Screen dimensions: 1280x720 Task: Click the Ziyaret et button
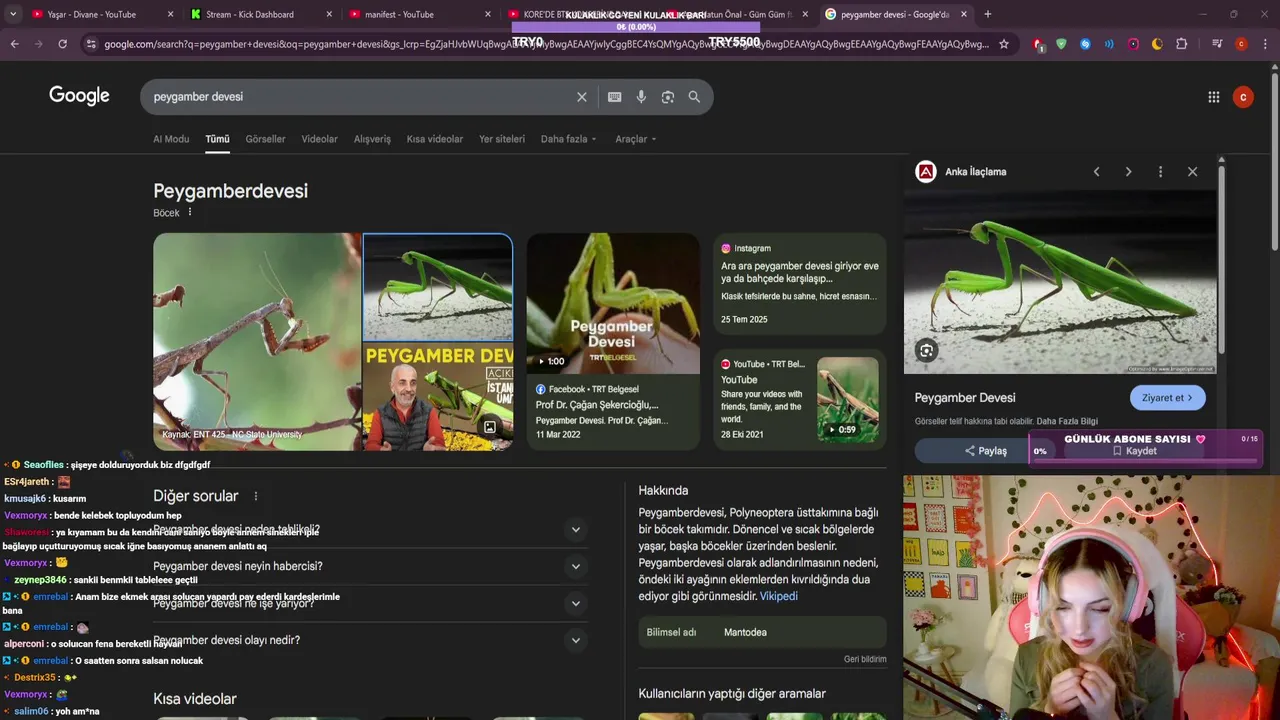1167,398
